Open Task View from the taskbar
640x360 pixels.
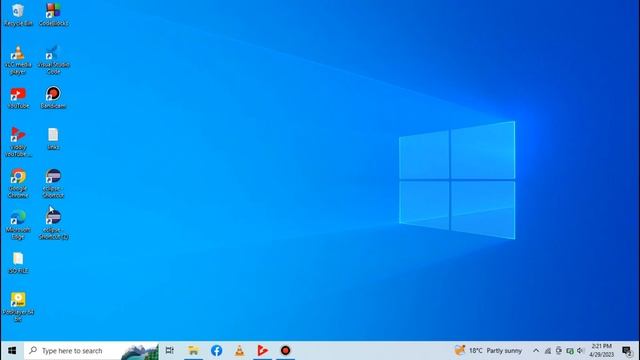pyautogui.click(x=169, y=351)
